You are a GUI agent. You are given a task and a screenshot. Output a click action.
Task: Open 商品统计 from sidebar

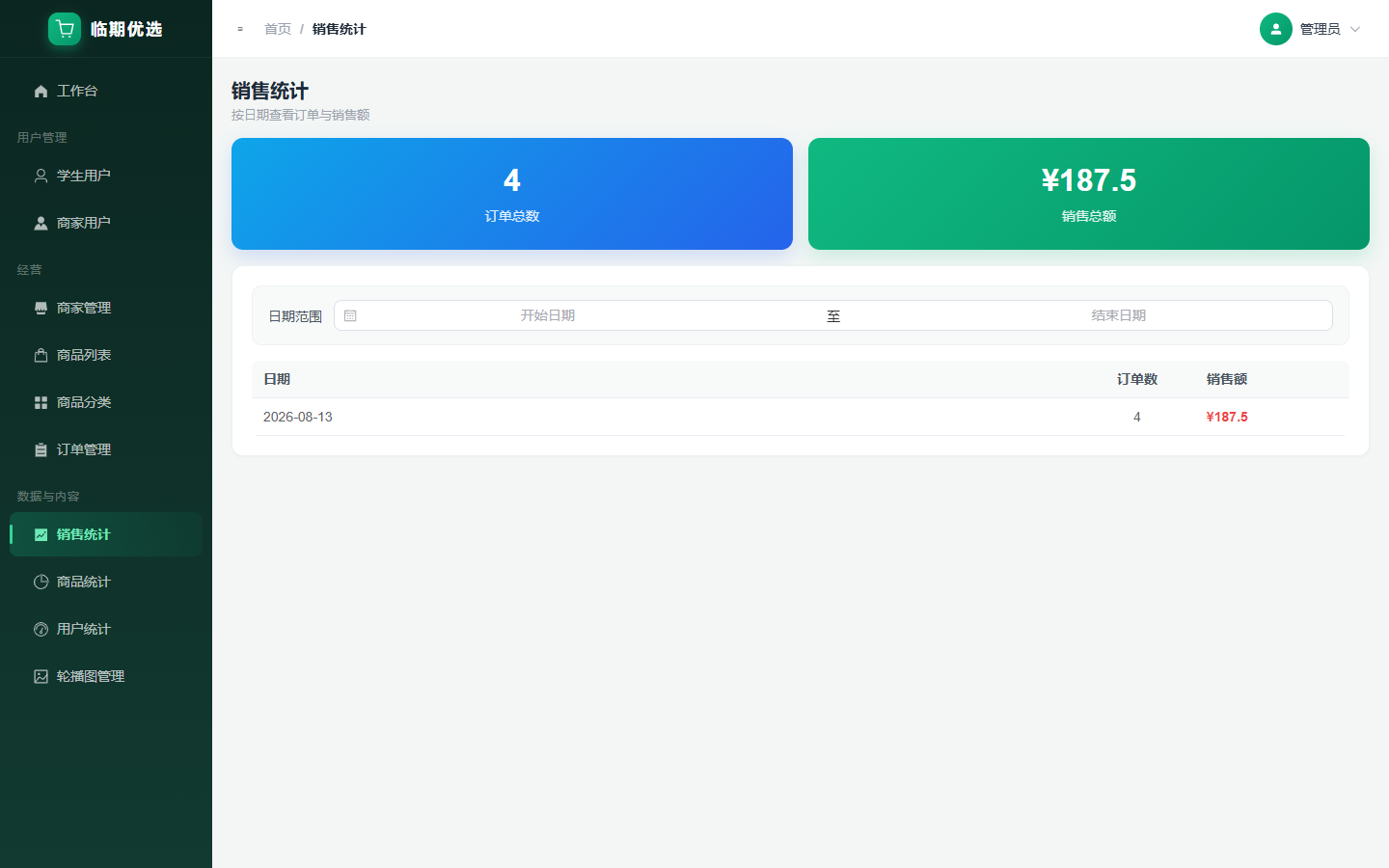click(106, 582)
